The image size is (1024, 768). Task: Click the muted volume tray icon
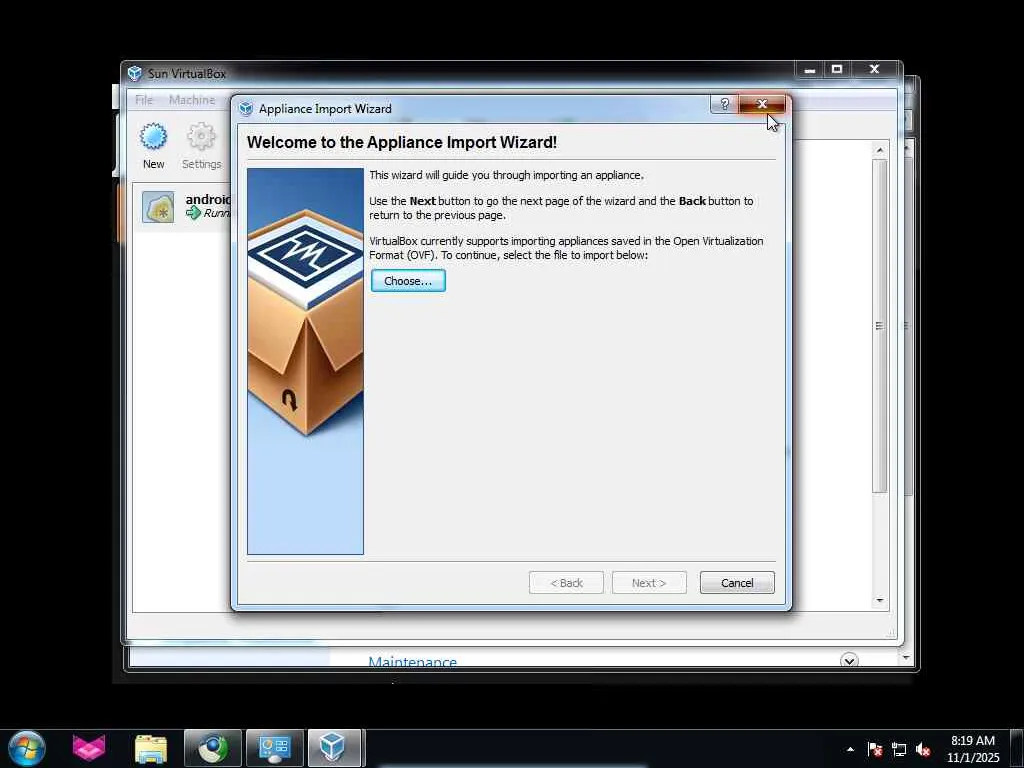[923, 749]
